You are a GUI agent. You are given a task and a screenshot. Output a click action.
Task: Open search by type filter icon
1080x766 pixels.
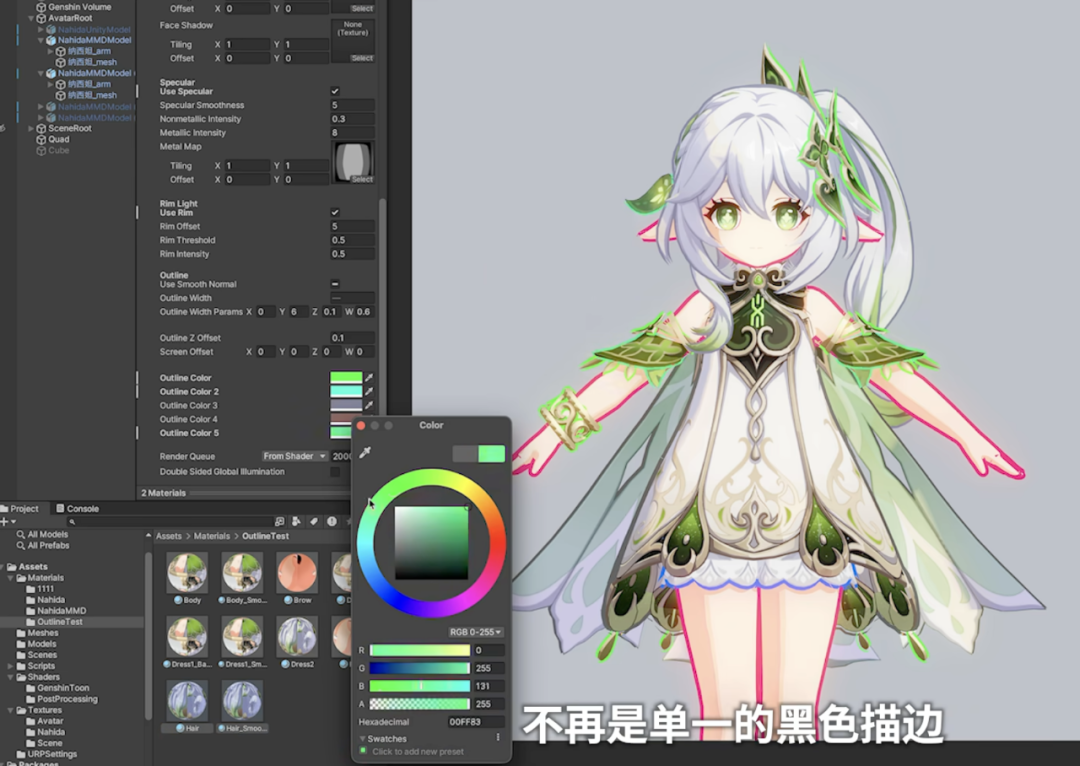pyautogui.click(x=296, y=521)
